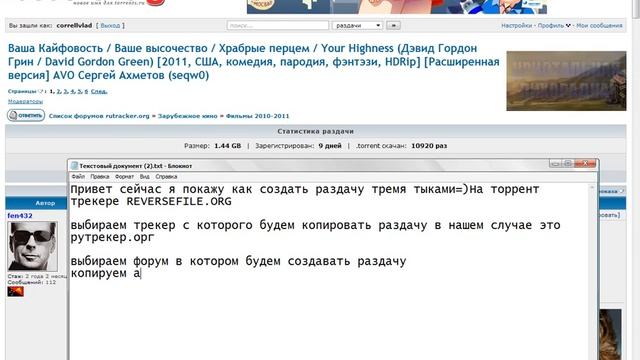Click the Notepad vertical scrollbar
640x360 pixels.
pos(592,271)
